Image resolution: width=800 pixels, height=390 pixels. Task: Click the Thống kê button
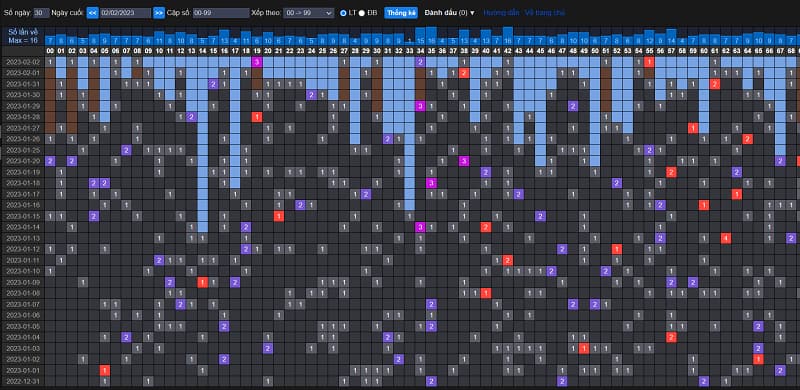click(401, 13)
